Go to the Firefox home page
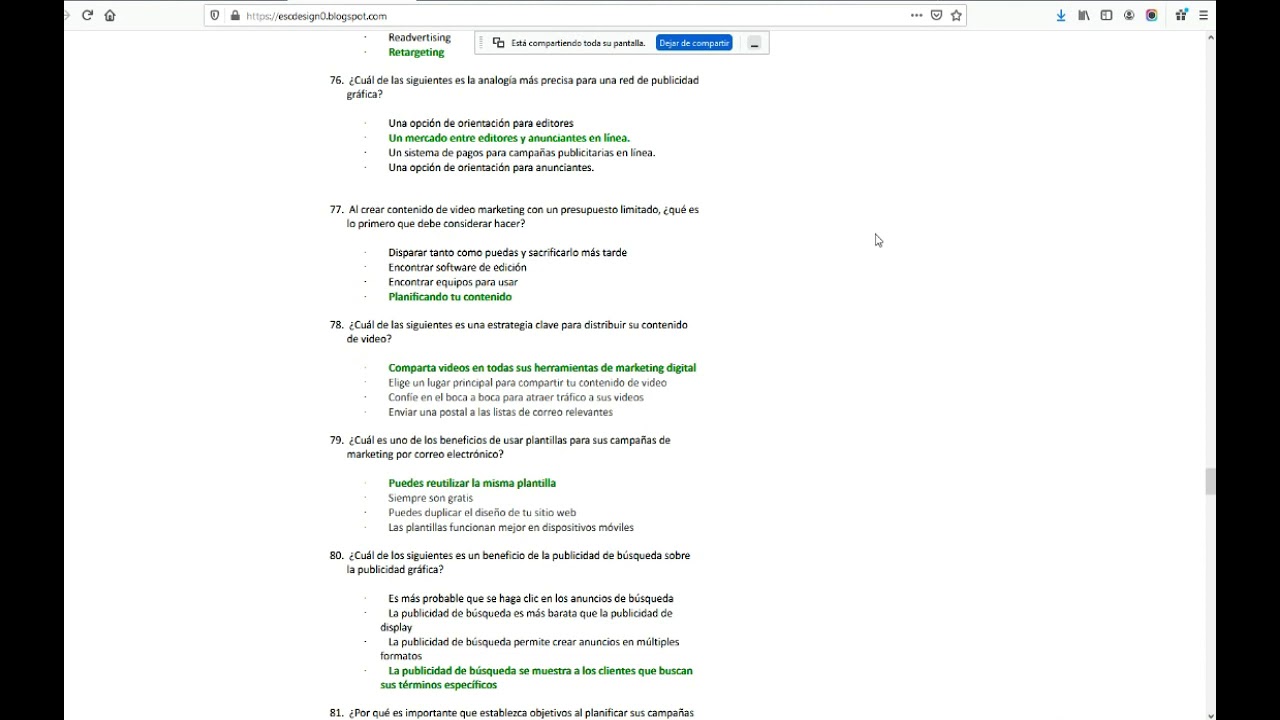 pos(110,15)
